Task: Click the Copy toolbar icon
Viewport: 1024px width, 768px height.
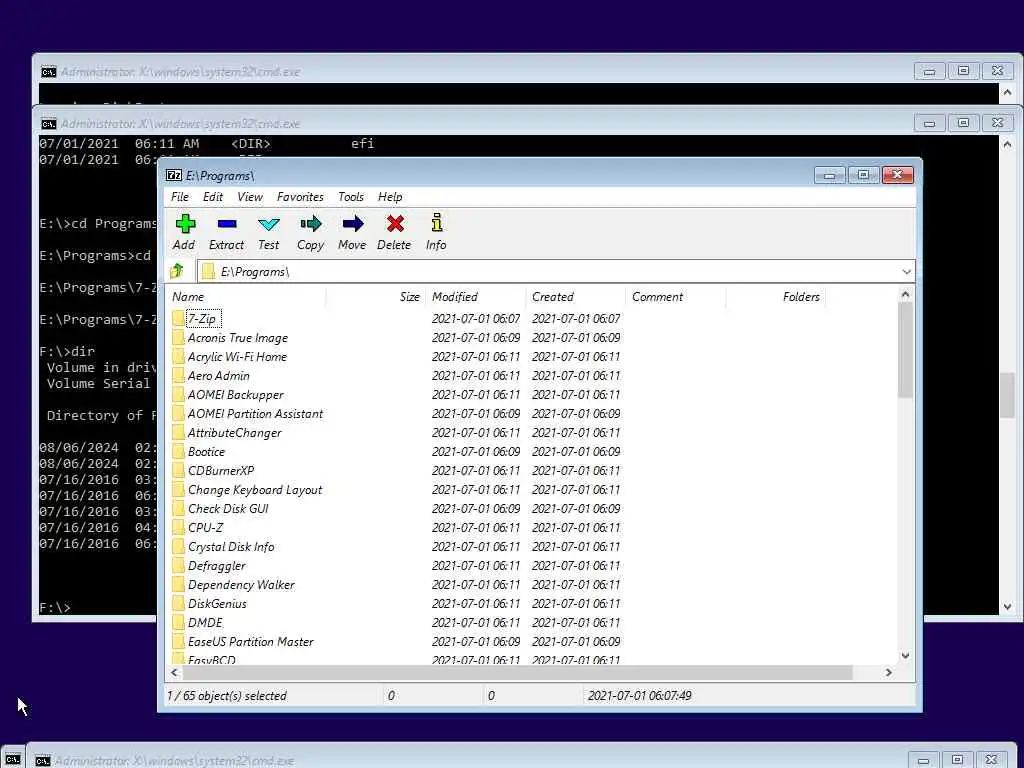Action: click(311, 224)
